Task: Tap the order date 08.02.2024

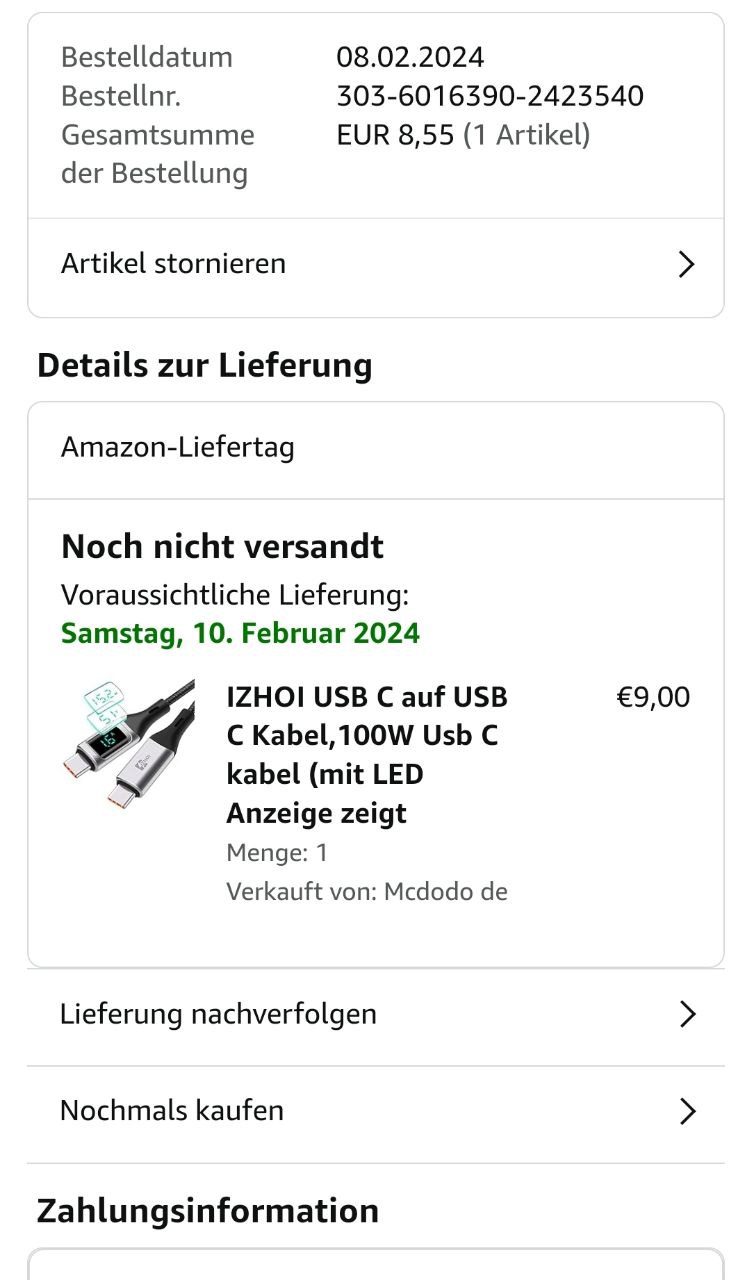Action: (x=410, y=57)
